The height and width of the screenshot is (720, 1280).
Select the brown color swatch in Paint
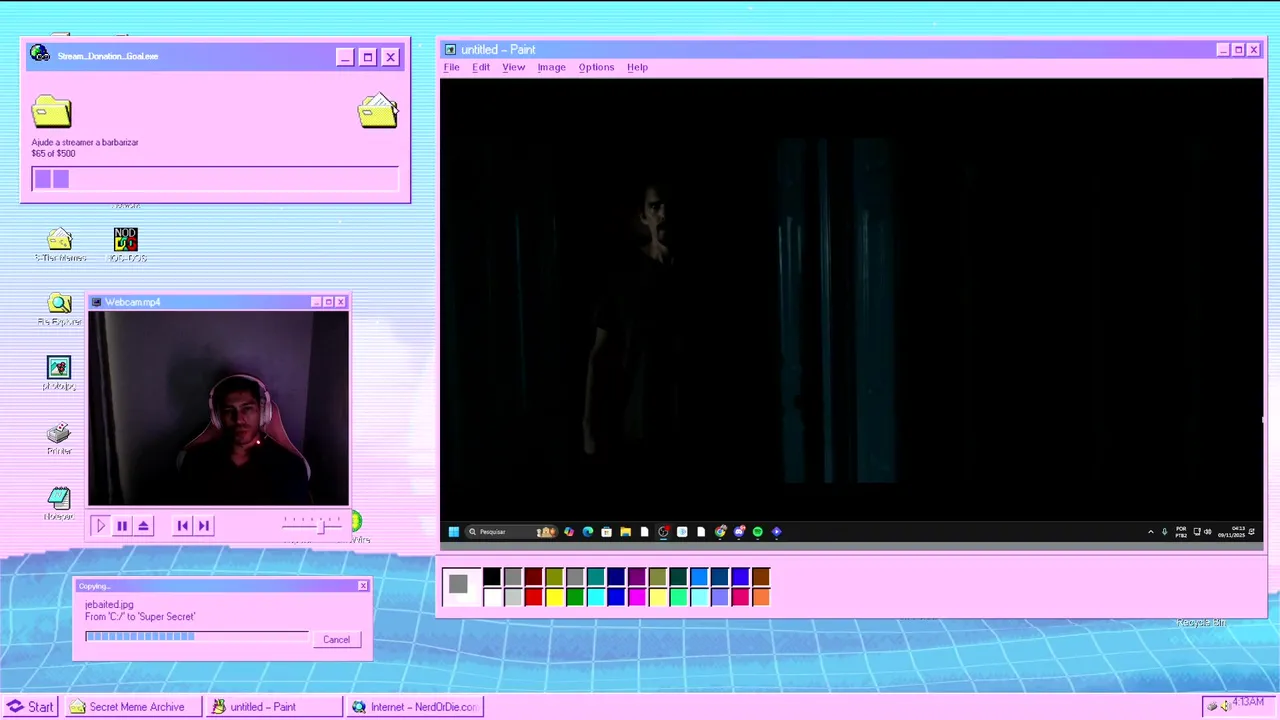761,577
